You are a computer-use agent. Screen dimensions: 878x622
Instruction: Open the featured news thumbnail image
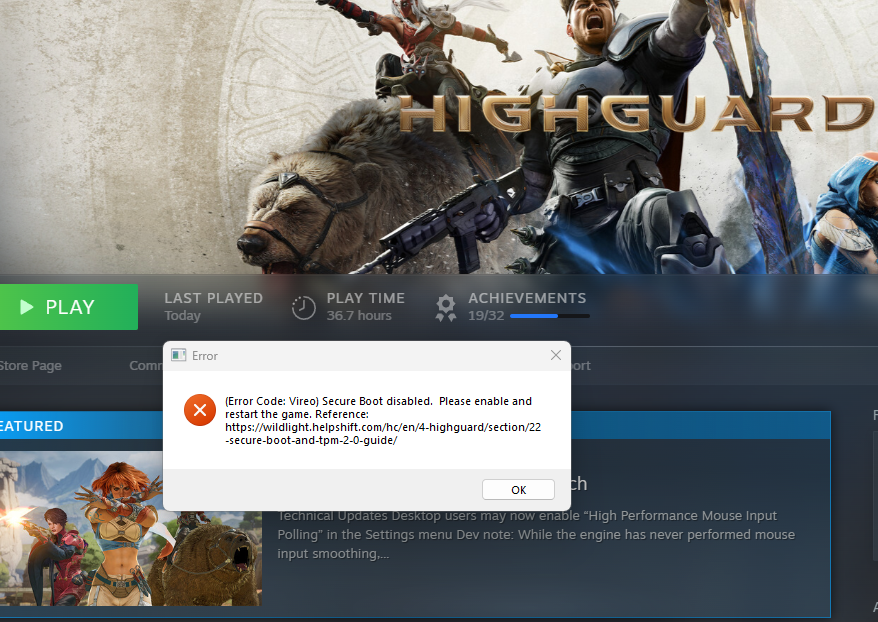point(130,531)
